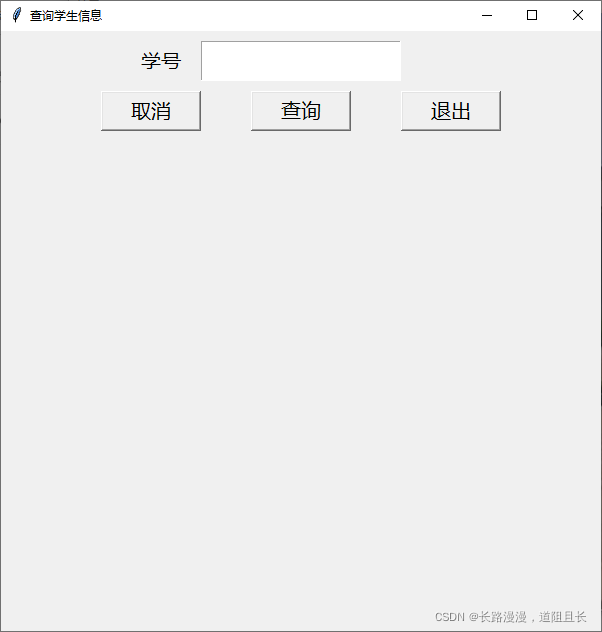Close the 查询学生信息 window
The width and height of the screenshot is (602, 632).
(x=578, y=15)
